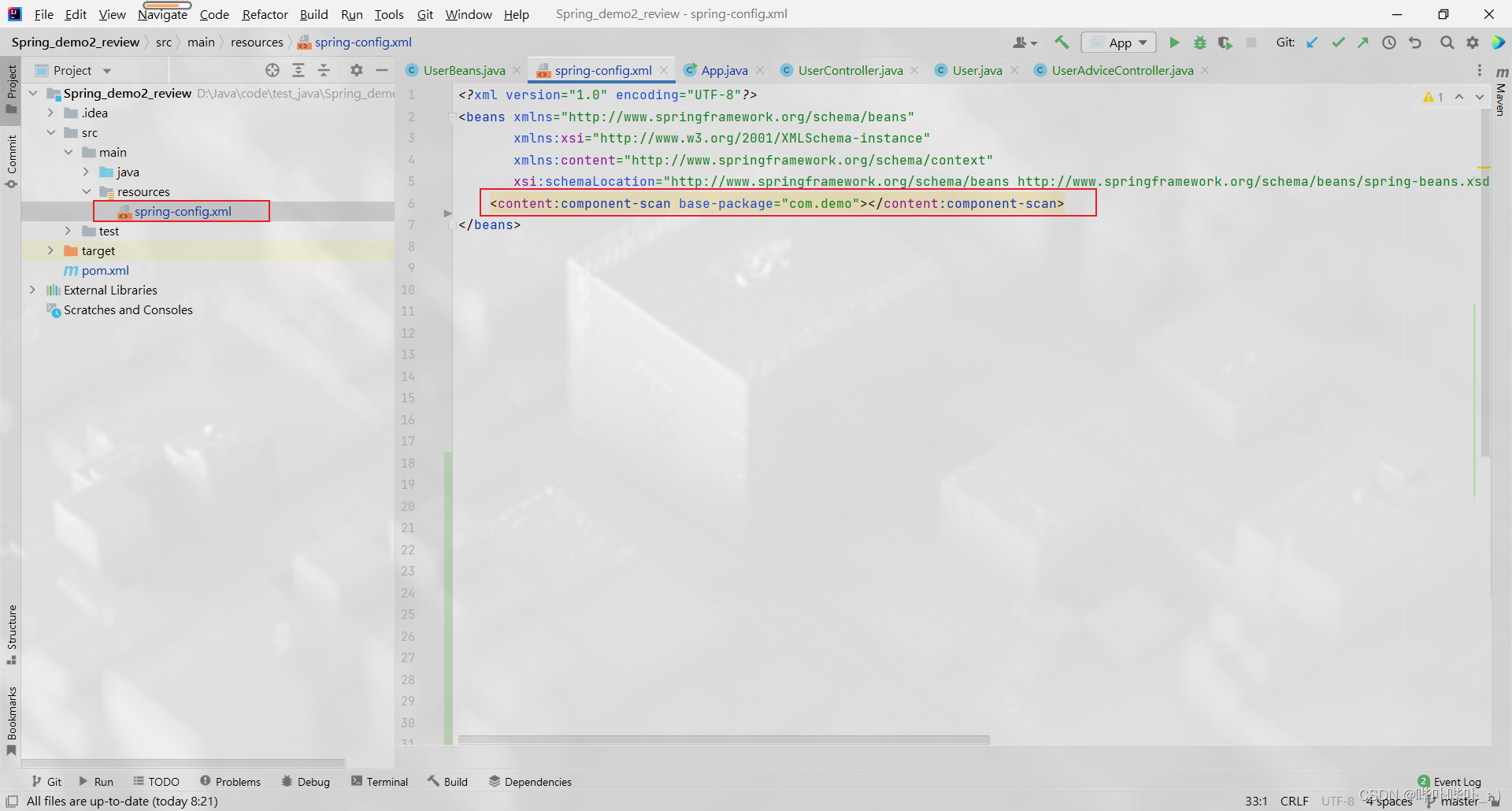This screenshot has width=1512, height=811.
Task: Open JetBrains toolbox icon at toolbar end
Action: tap(1498, 43)
